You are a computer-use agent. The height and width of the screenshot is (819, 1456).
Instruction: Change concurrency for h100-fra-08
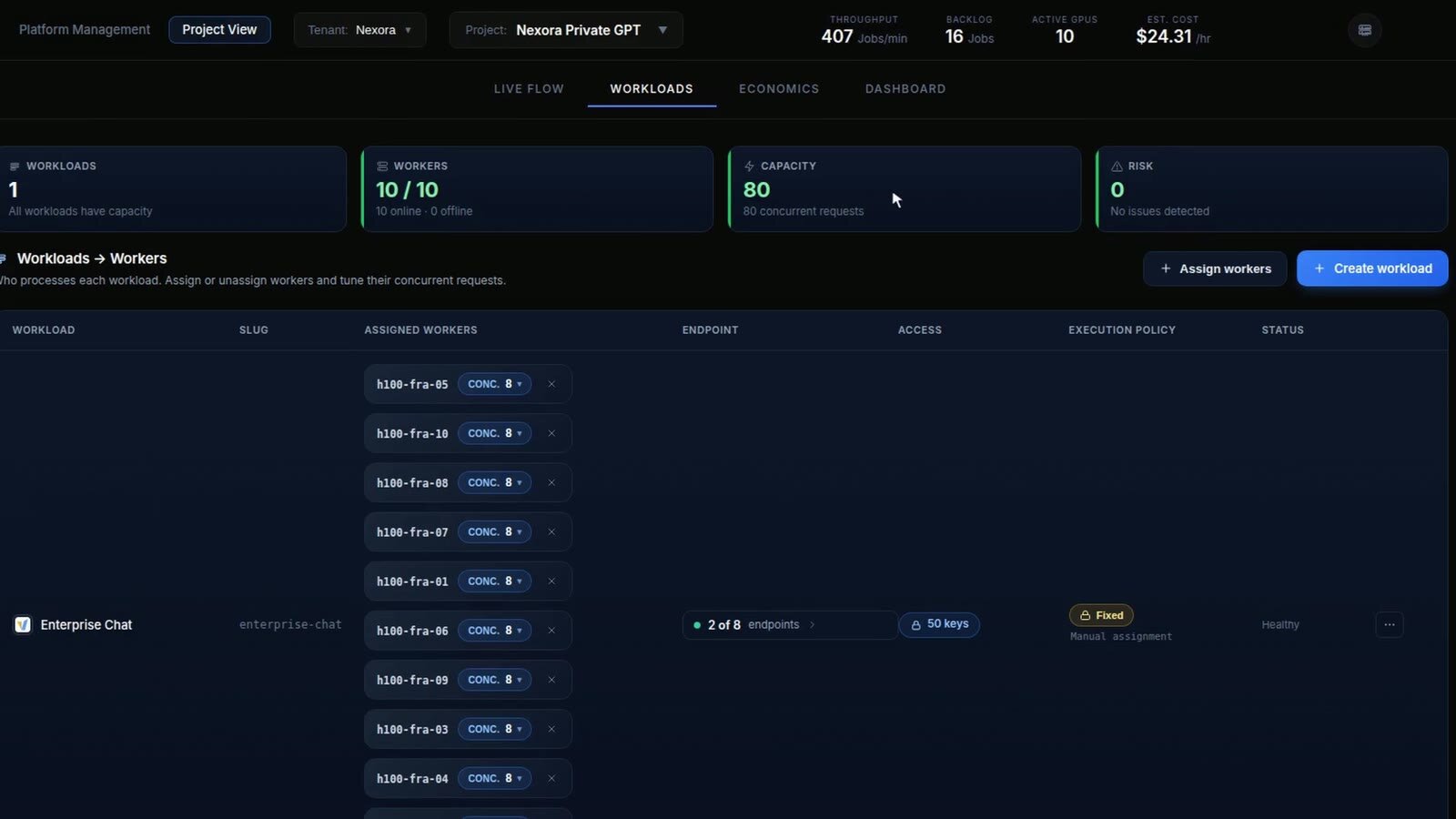tap(494, 482)
